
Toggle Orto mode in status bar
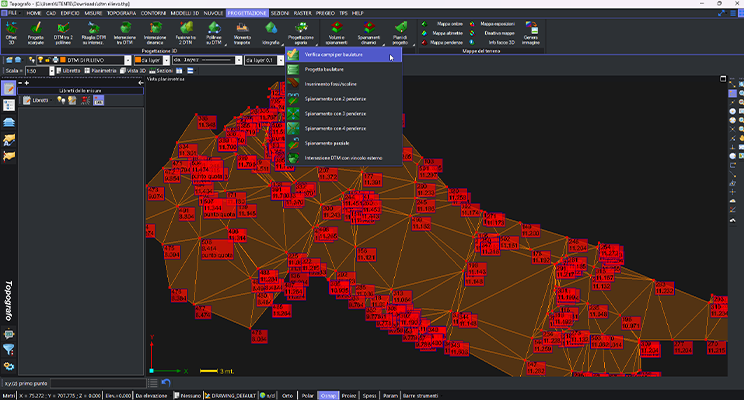tap(288, 396)
